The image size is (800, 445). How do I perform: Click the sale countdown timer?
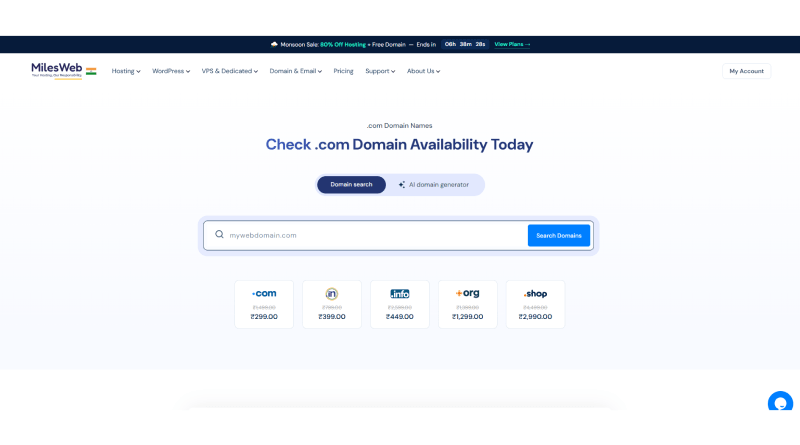click(x=465, y=44)
